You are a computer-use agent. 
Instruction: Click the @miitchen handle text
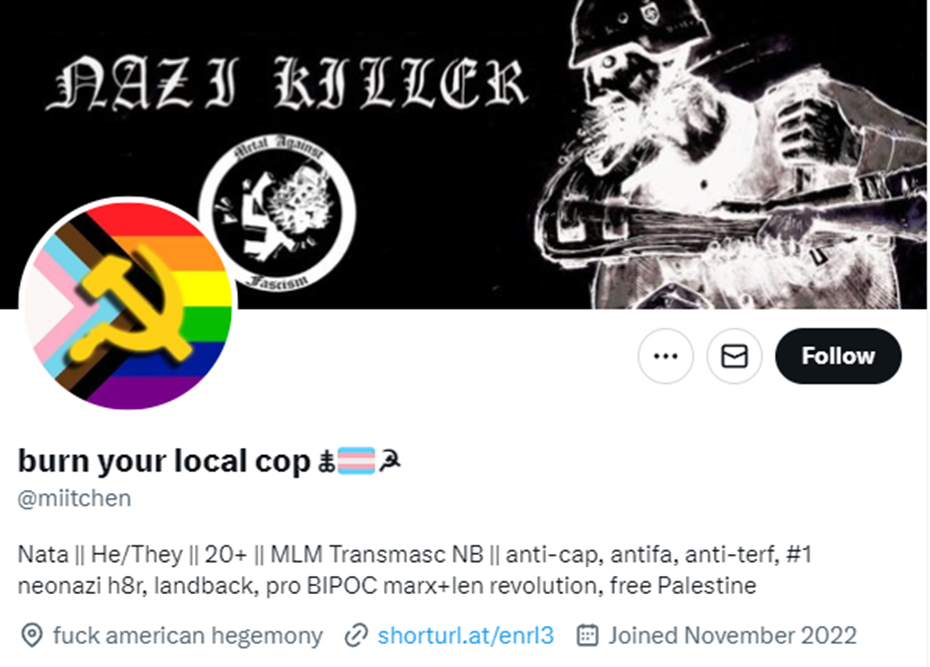click(x=74, y=499)
